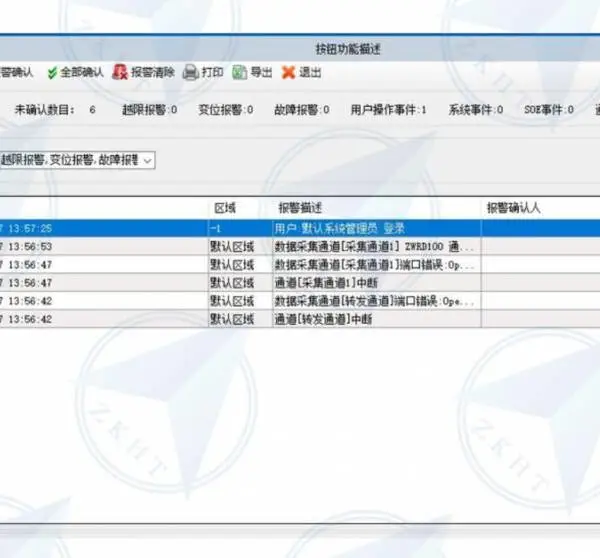
Task: Click the red X 退出 icon
Action: (288, 72)
